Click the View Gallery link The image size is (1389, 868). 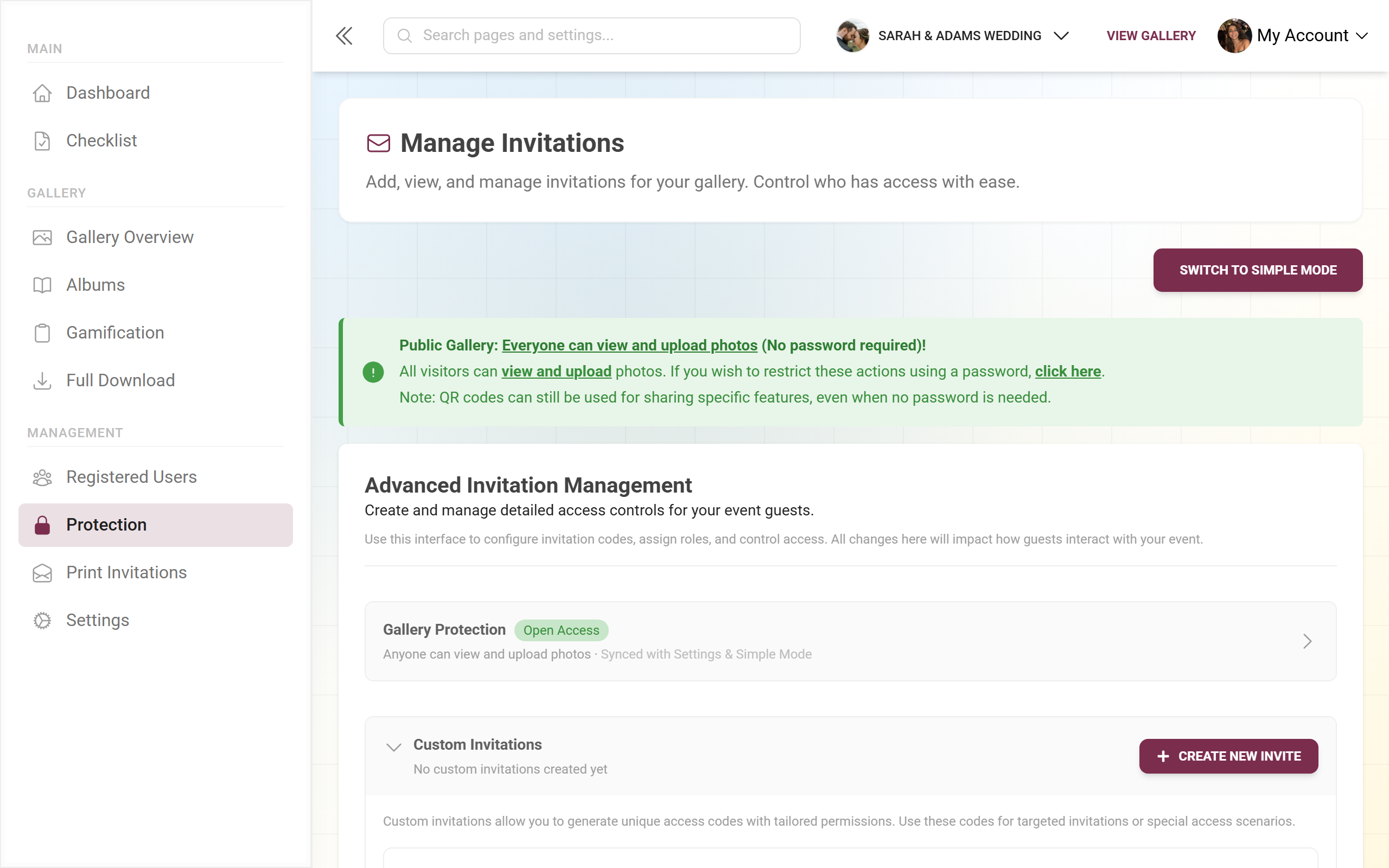click(x=1151, y=36)
